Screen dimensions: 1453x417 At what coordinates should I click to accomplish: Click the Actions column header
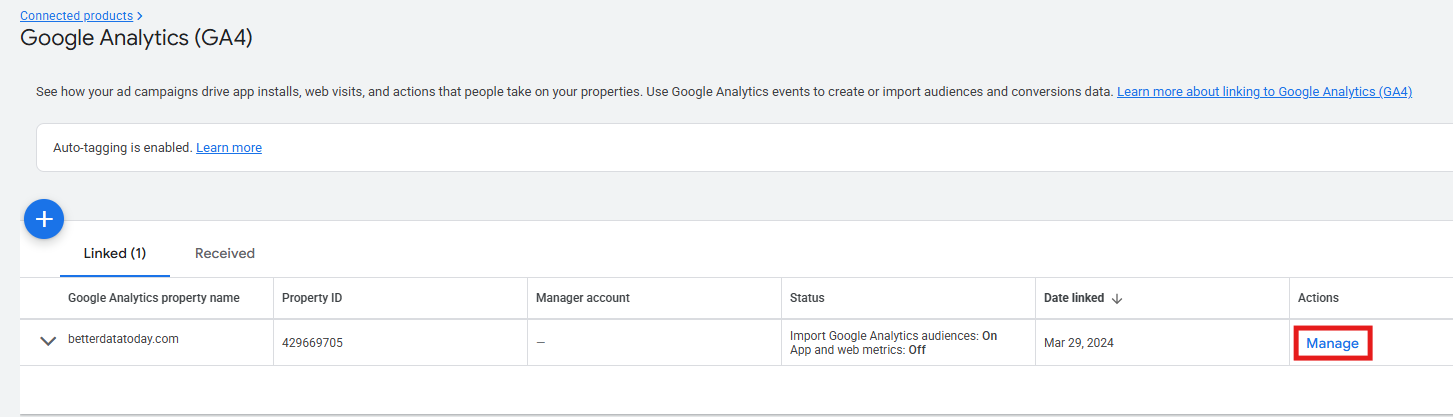pyautogui.click(x=1318, y=298)
